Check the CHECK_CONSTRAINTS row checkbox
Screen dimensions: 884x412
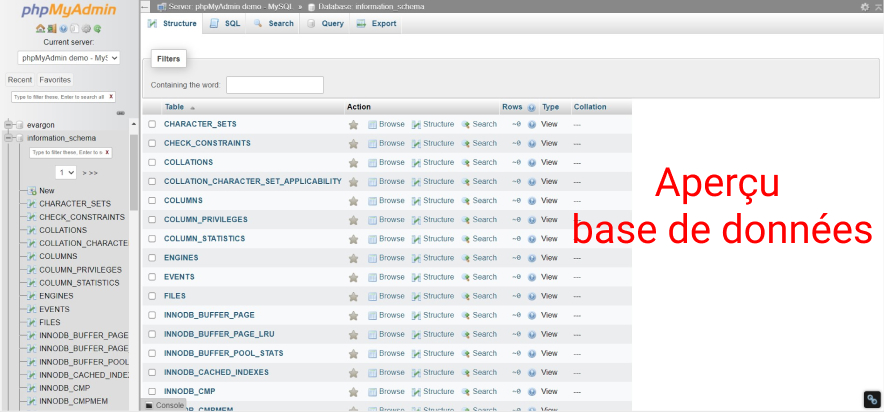pyautogui.click(x=152, y=143)
